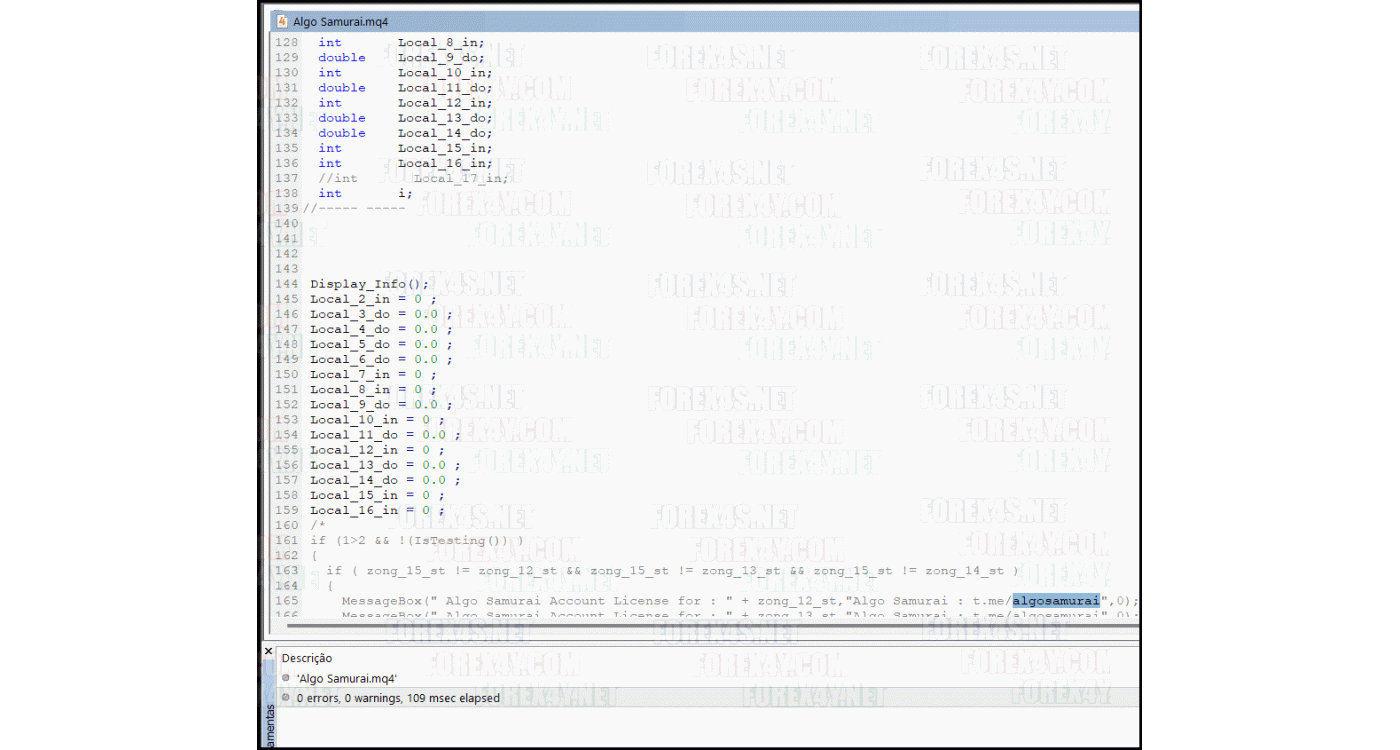Close the output panel with the X button

(268, 651)
